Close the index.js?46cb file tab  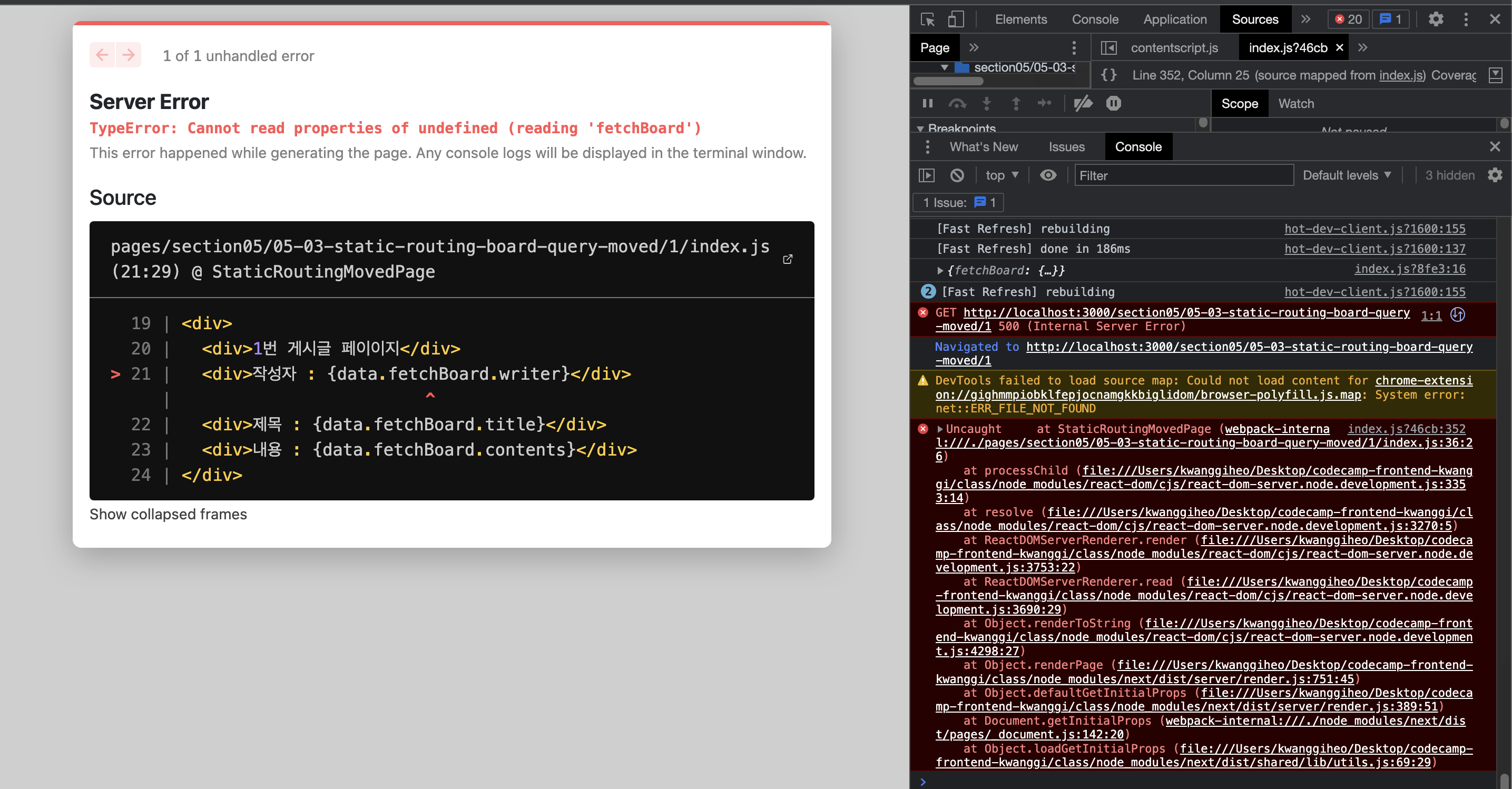coord(1339,48)
